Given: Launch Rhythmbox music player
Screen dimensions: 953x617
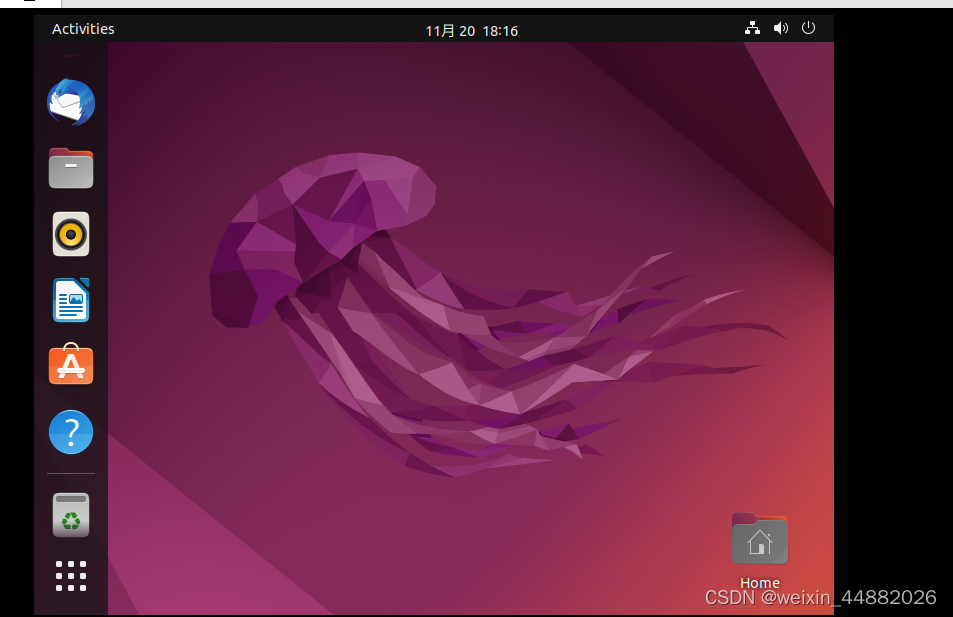Looking at the screenshot, I should coord(70,234).
